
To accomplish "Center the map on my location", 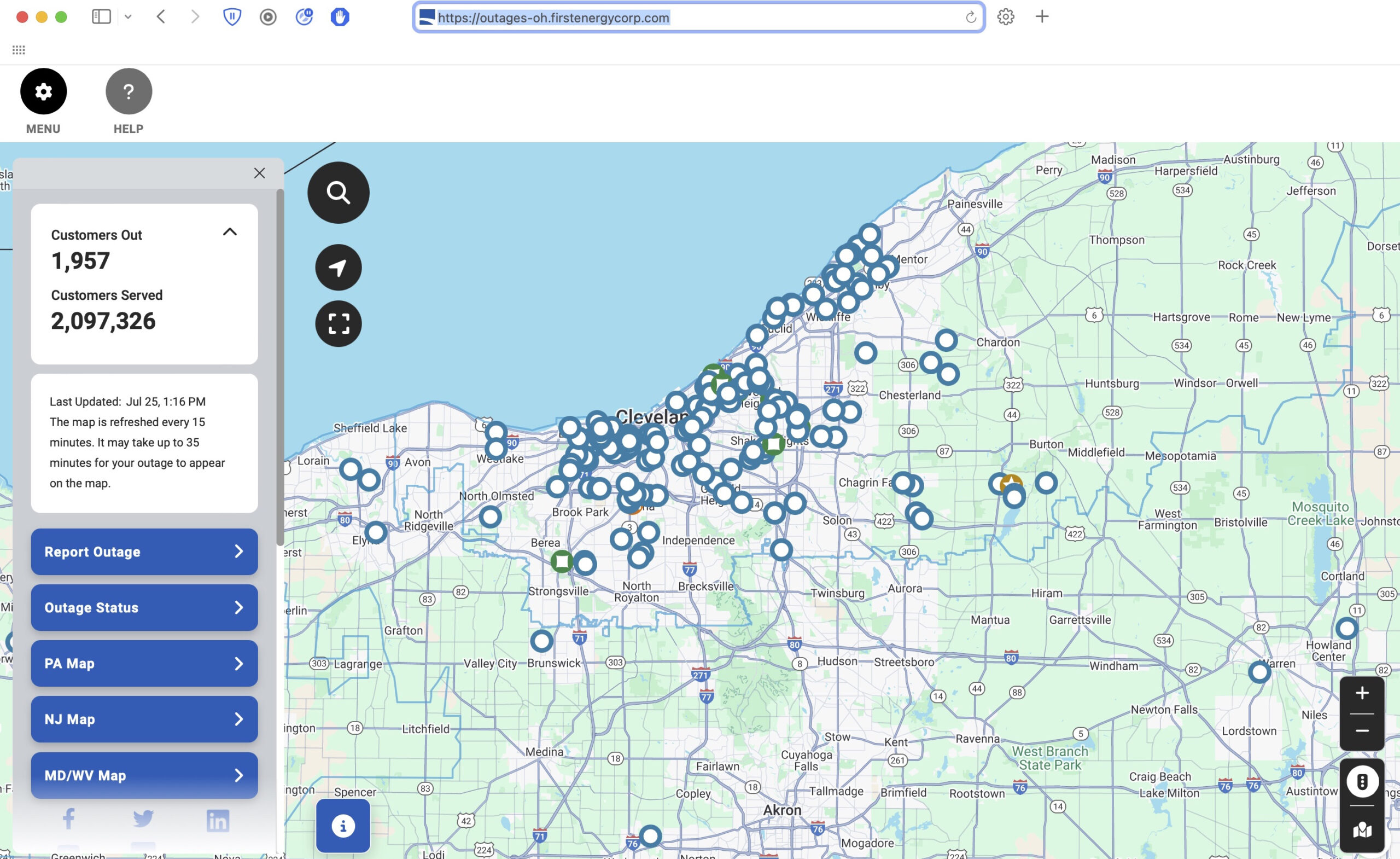I will coord(338,267).
